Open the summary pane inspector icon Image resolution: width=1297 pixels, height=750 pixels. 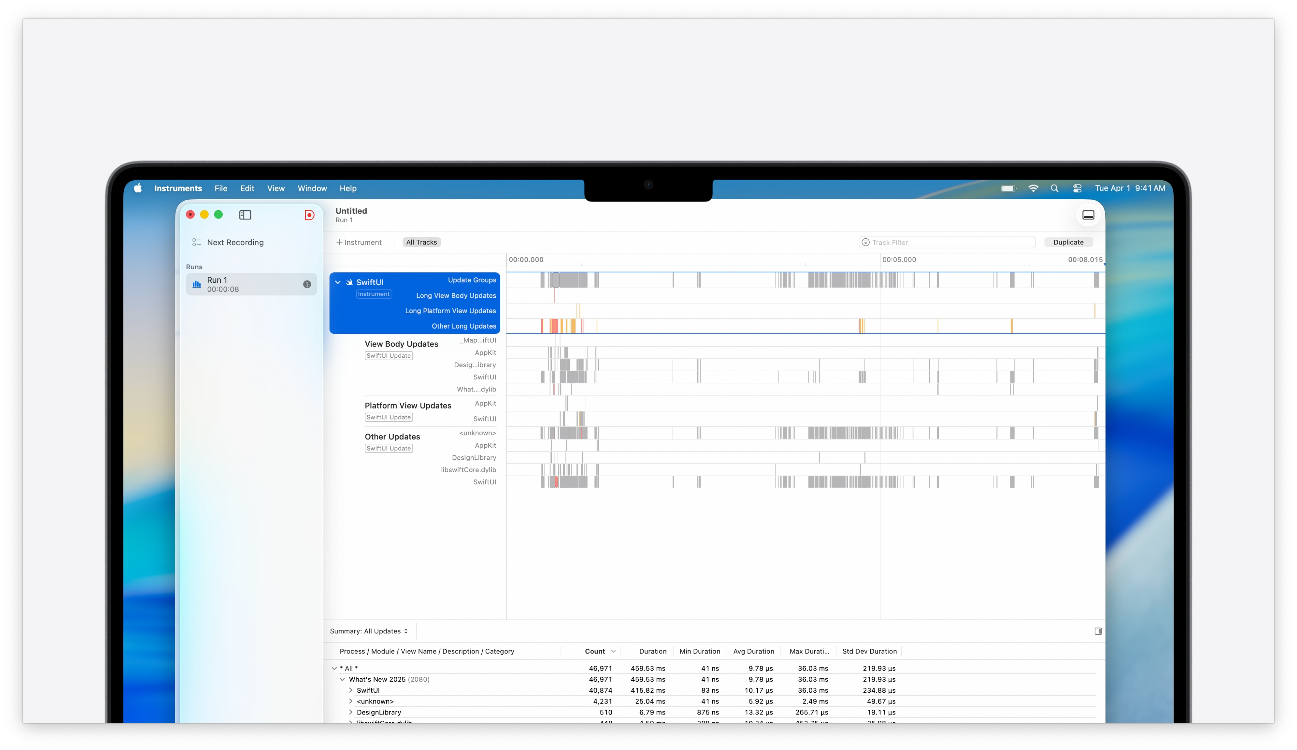(1098, 631)
